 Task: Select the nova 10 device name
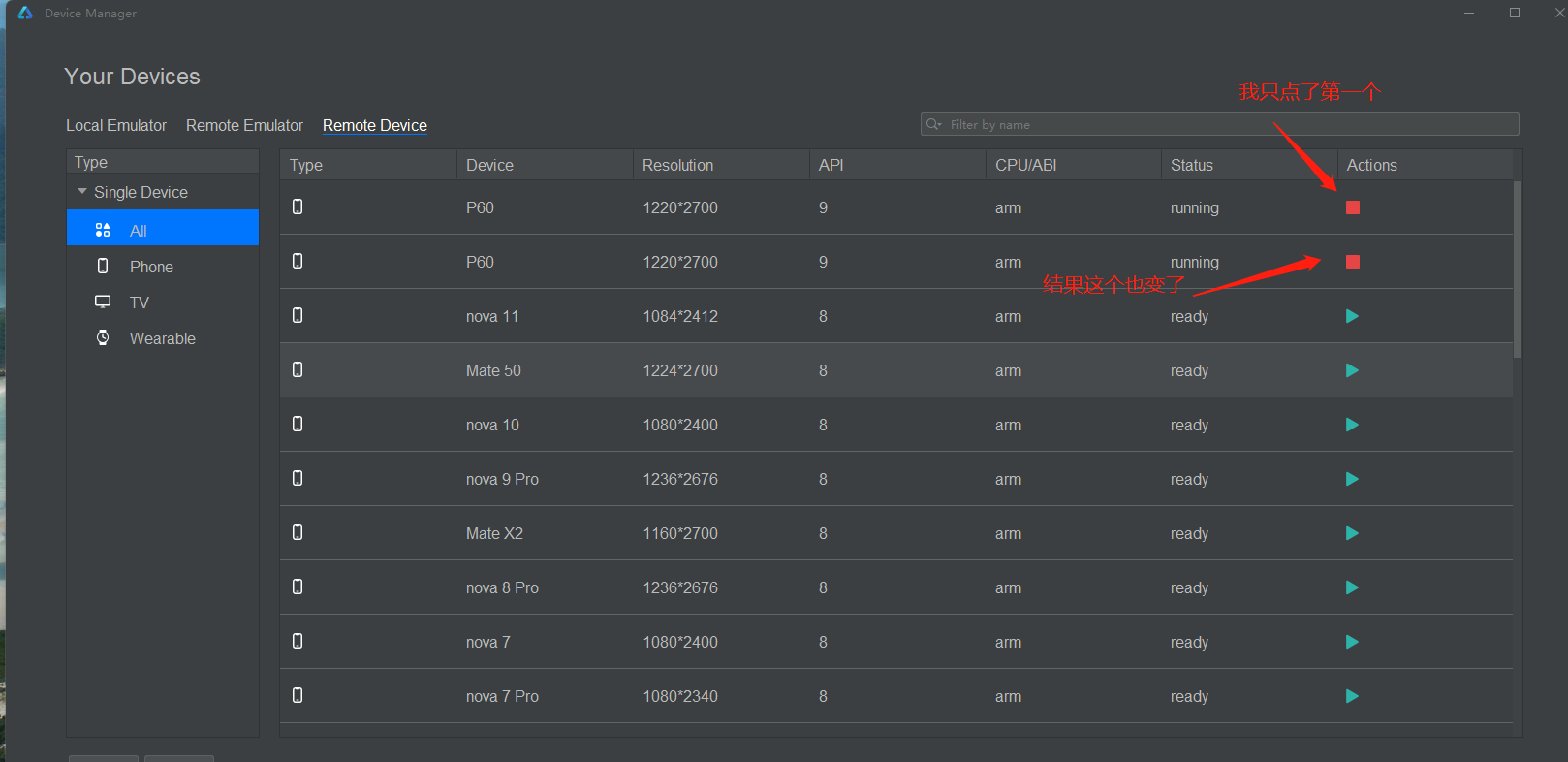click(492, 425)
